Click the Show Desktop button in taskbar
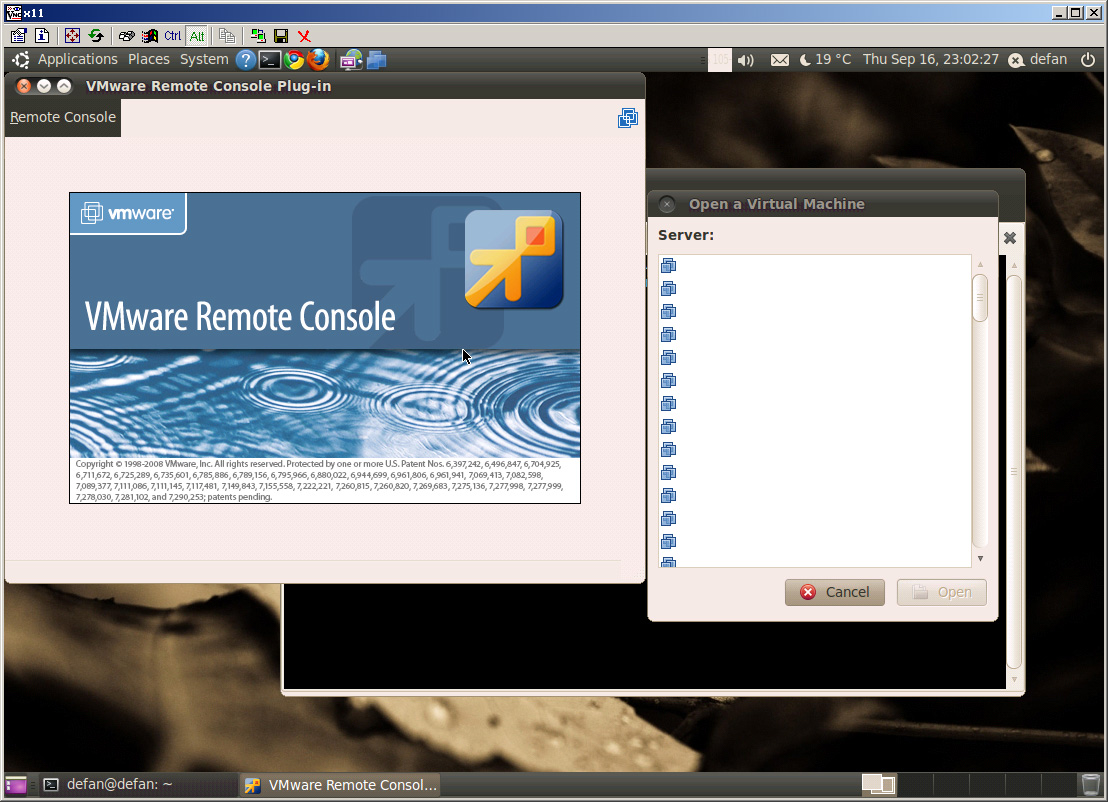This screenshot has width=1108, height=802. [x=16, y=785]
